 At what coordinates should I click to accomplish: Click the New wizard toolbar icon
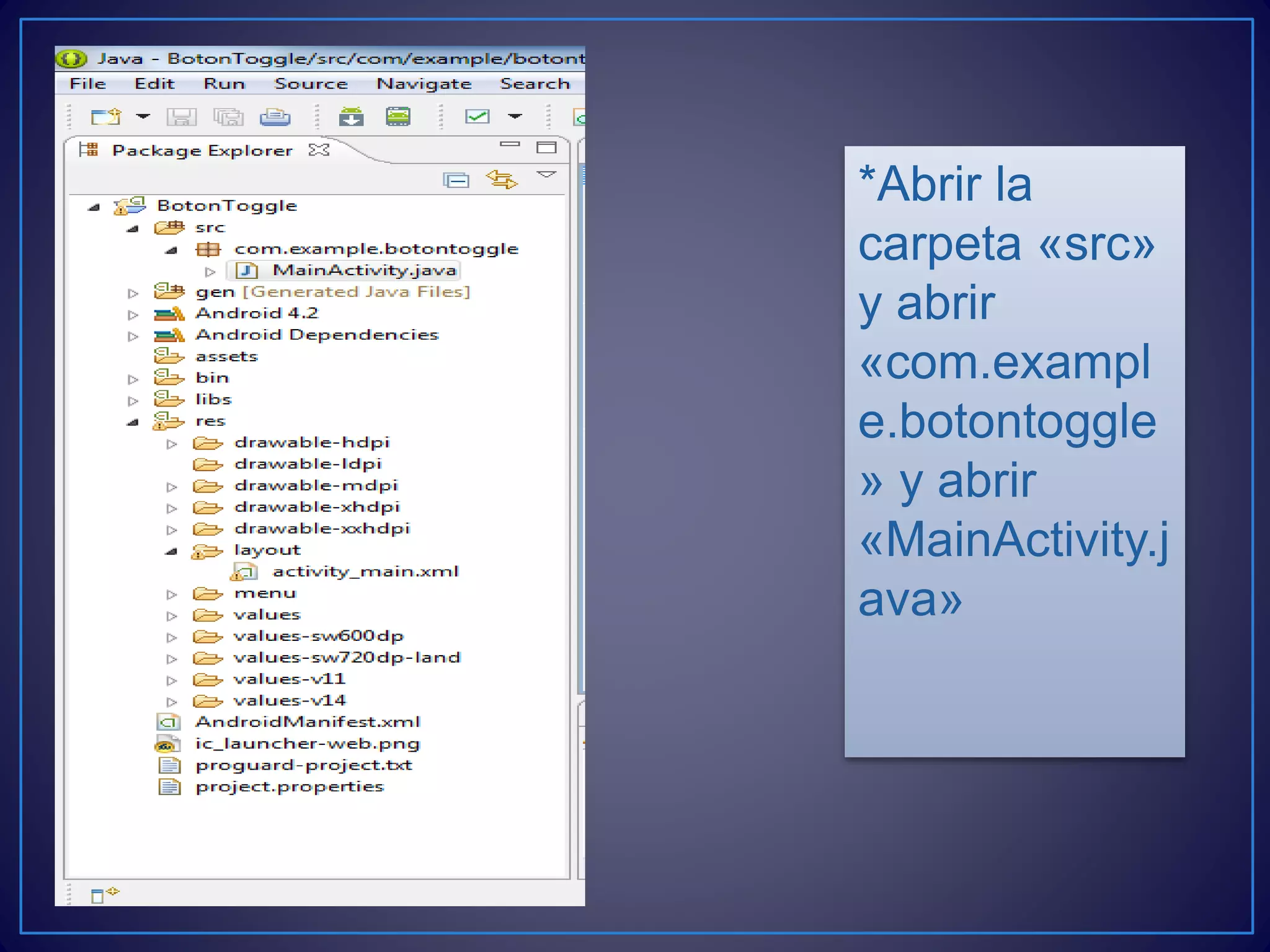(x=105, y=117)
